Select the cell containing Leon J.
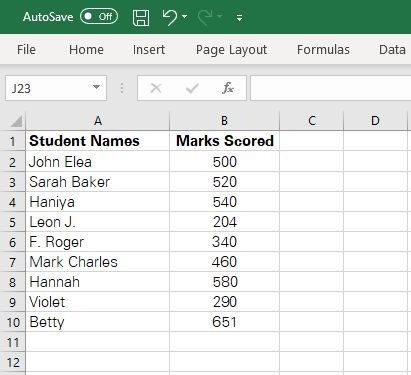This screenshot has height=375, width=411. point(98,222)
